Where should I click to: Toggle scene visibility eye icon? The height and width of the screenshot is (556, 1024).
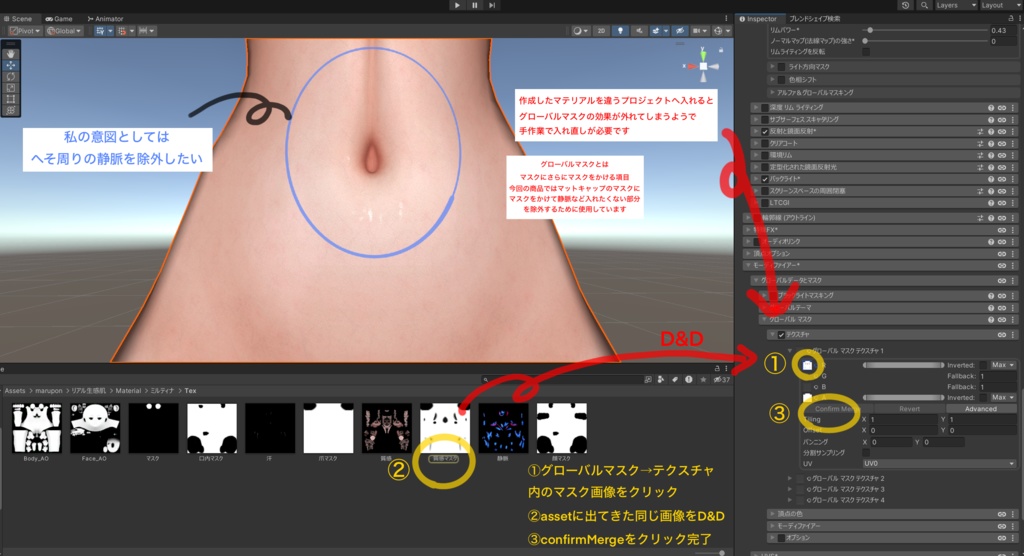(x=680, y=31)
